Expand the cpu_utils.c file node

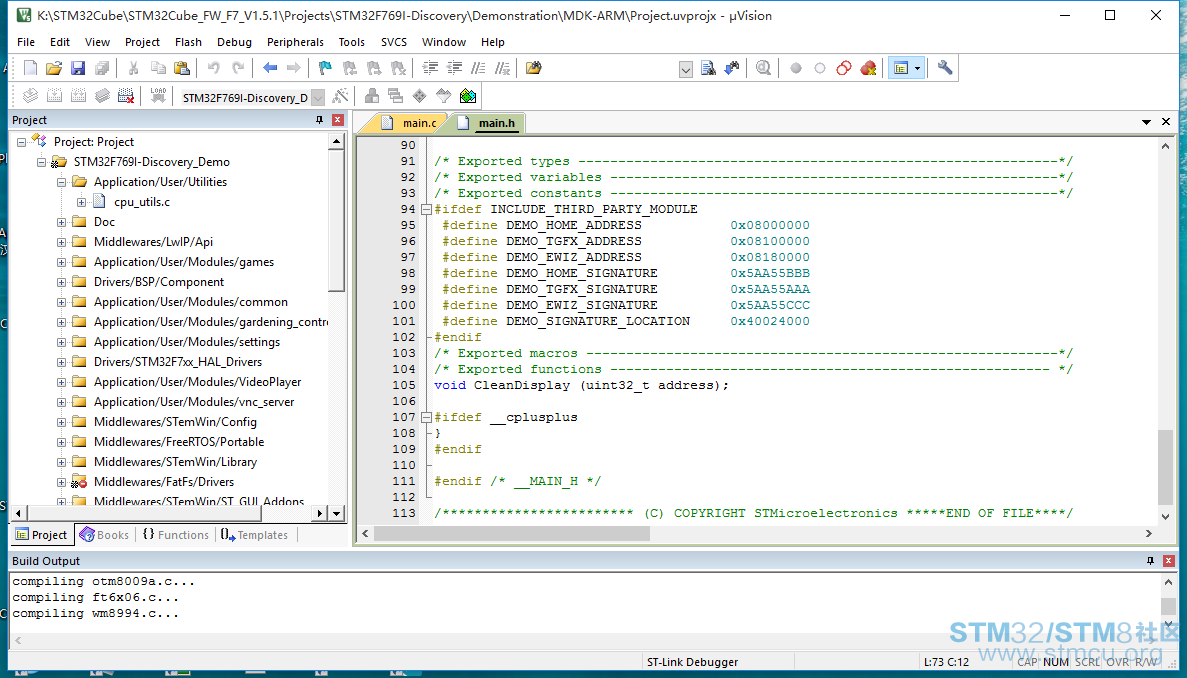point(81,202)
